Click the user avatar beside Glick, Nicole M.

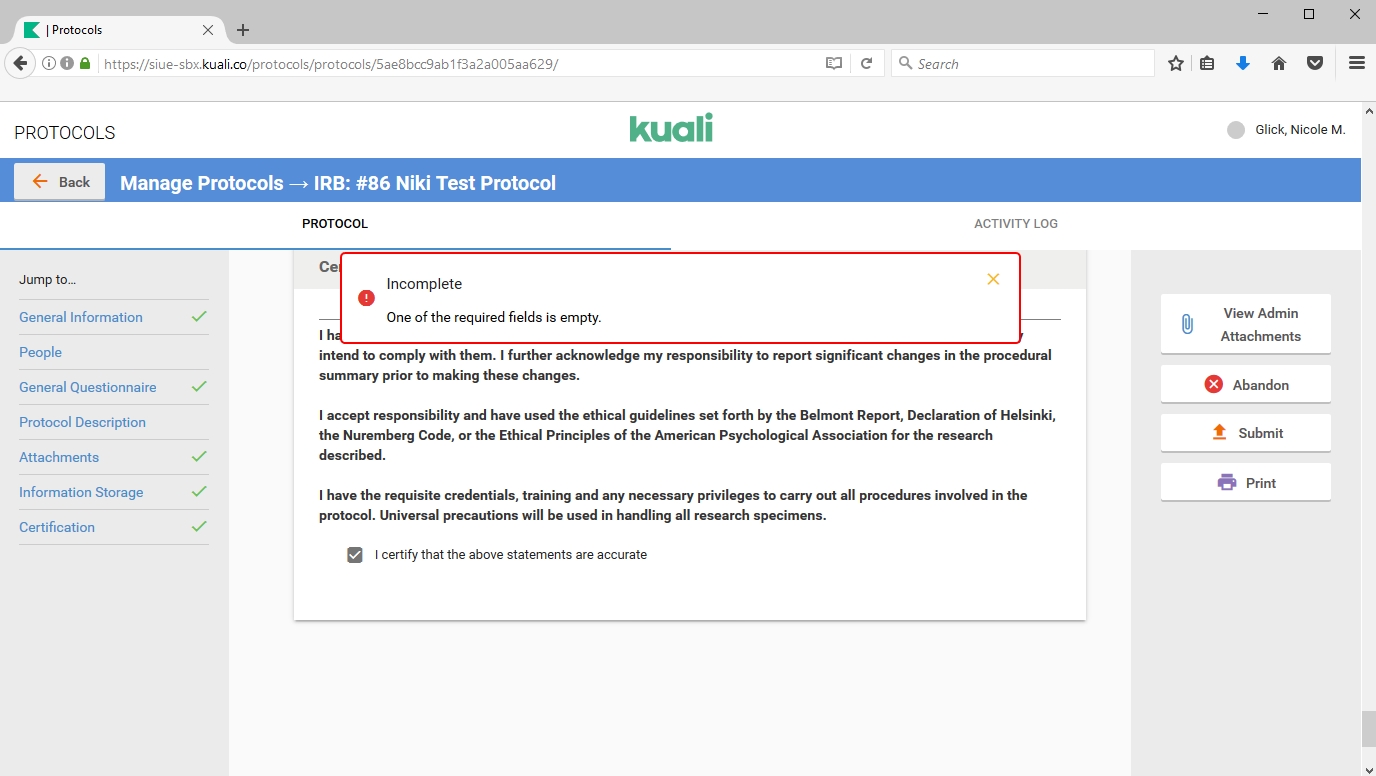click(1236, 130)
